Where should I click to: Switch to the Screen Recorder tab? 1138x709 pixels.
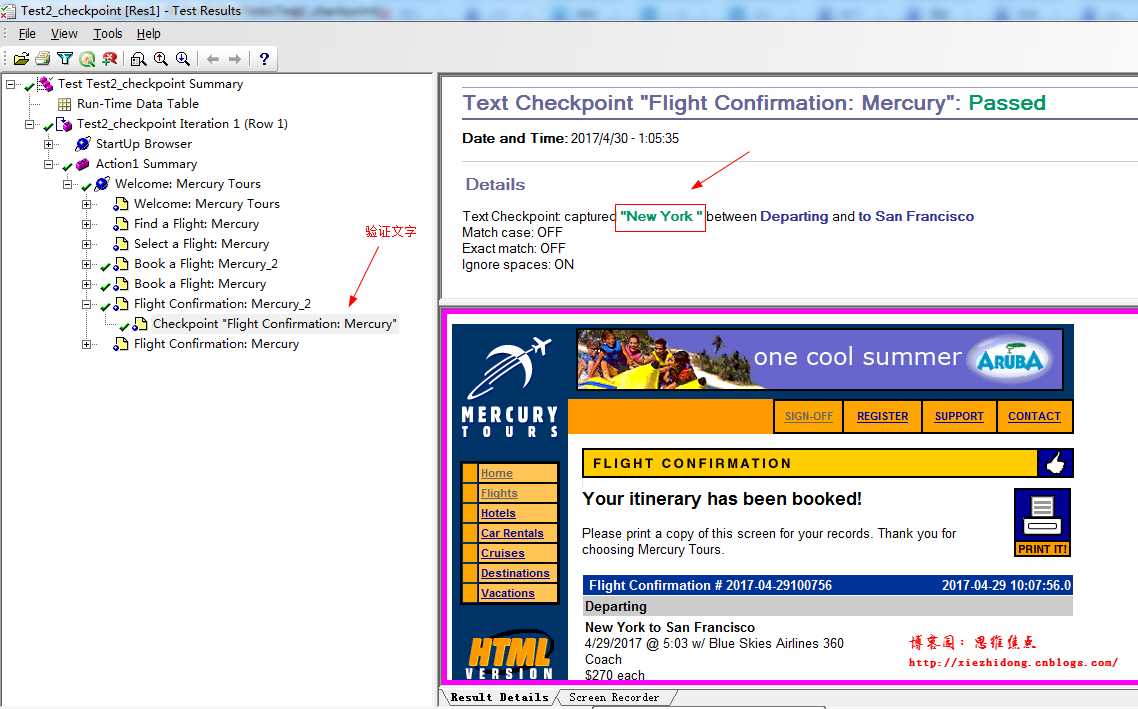tap(614, 697)
